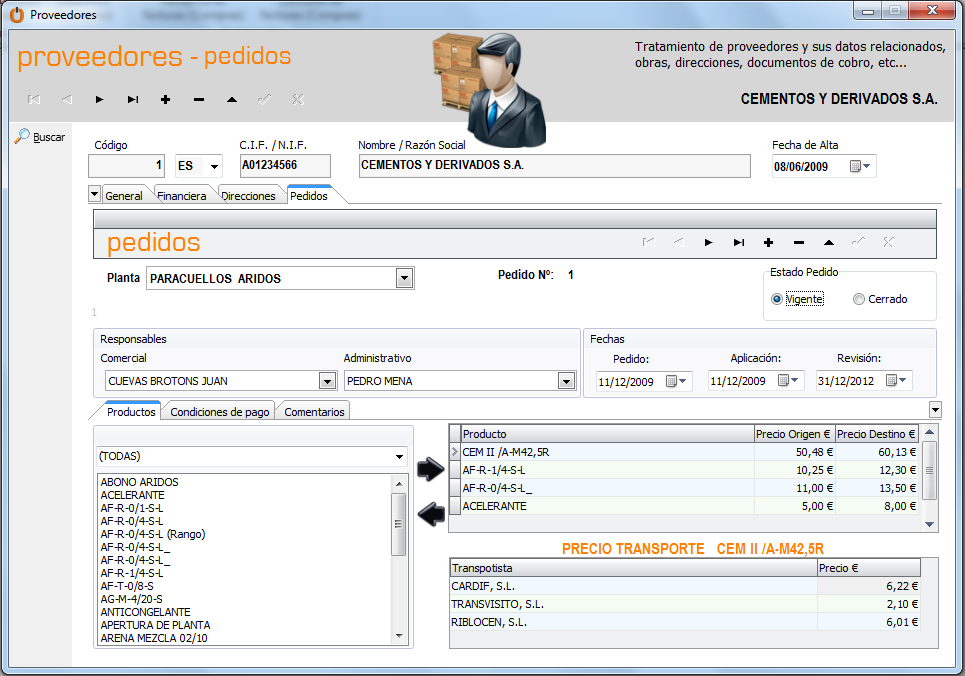Delete order using pedidos minus icon
Viewport: 965px width, 676px height.
pos(798,242)
